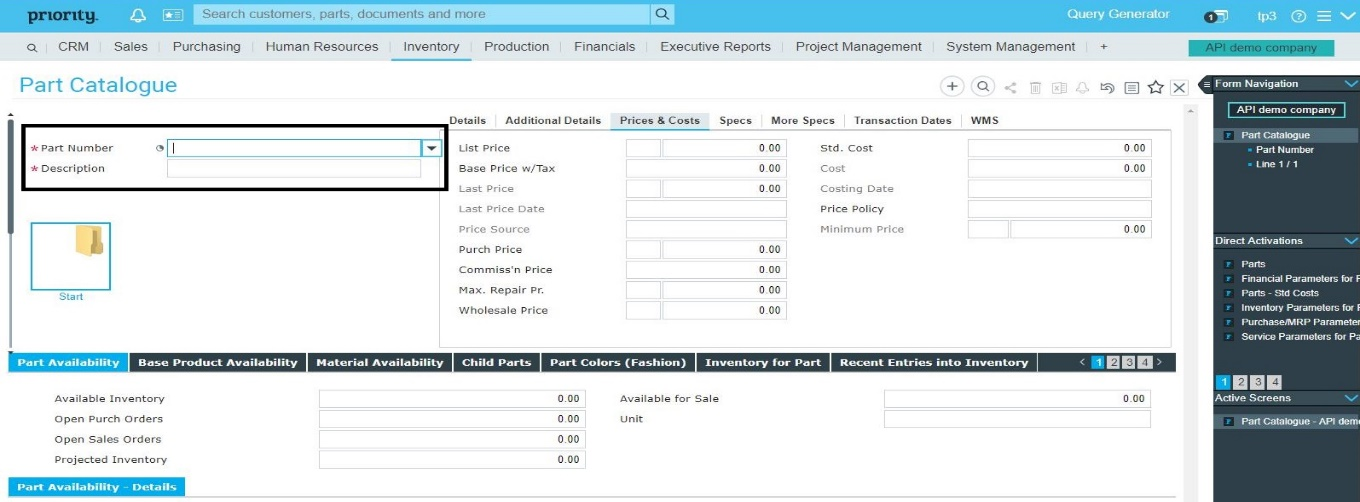The height and width of the screenshot is (502, 1360).
Task: Click the form text view list icon
Action: tap(1131, 88)
